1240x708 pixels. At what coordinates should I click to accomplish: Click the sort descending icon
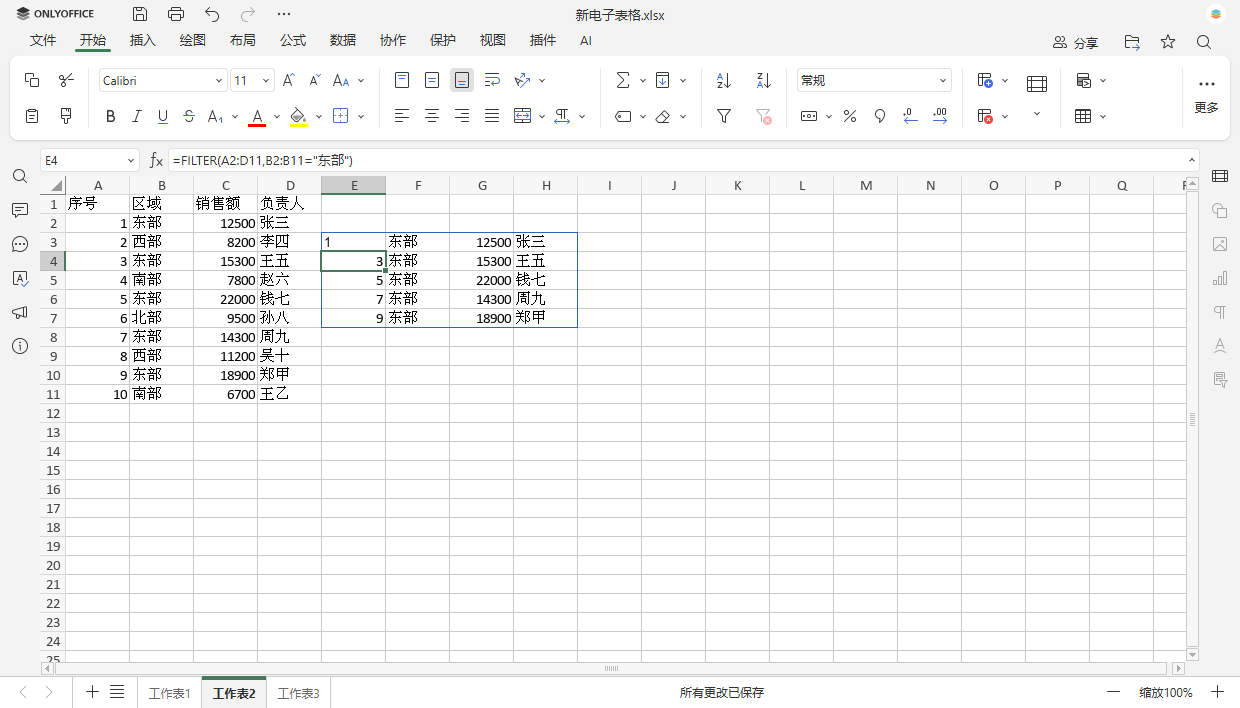(x=764, y=80)
